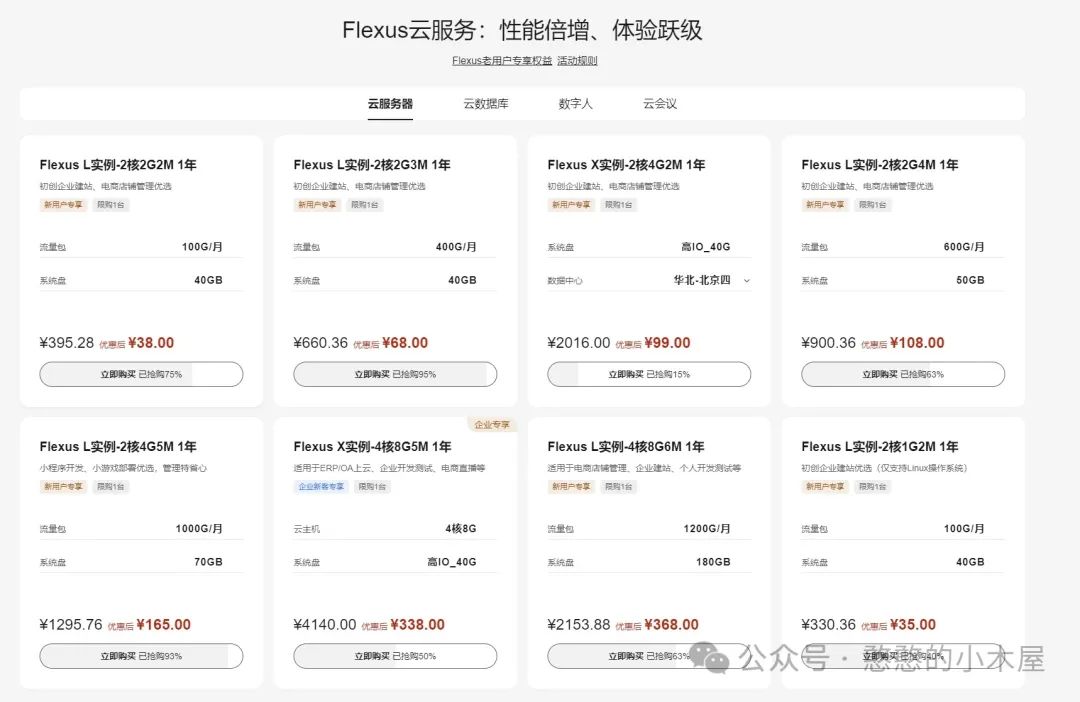The width and height of the screenshot is (1080, 702).
Task: Select the blue 企业新客专享 tag
Action: click(321, 487)
